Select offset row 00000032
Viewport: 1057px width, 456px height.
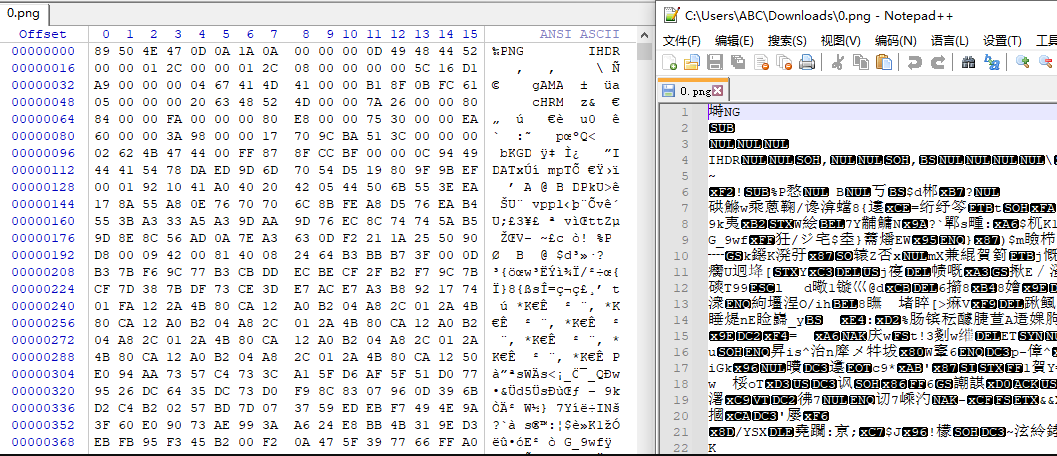click(43, 85)
